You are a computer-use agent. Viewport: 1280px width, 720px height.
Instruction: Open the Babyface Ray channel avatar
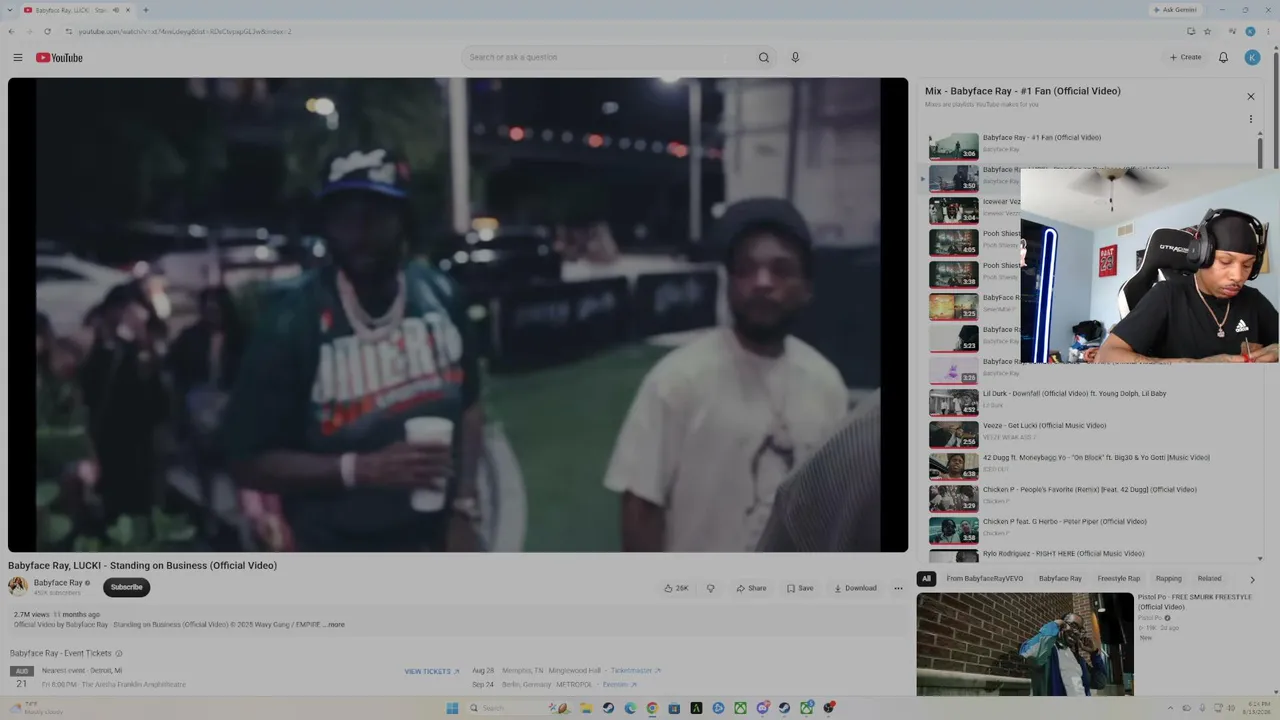pyautogui.click(x=18, y=587)
